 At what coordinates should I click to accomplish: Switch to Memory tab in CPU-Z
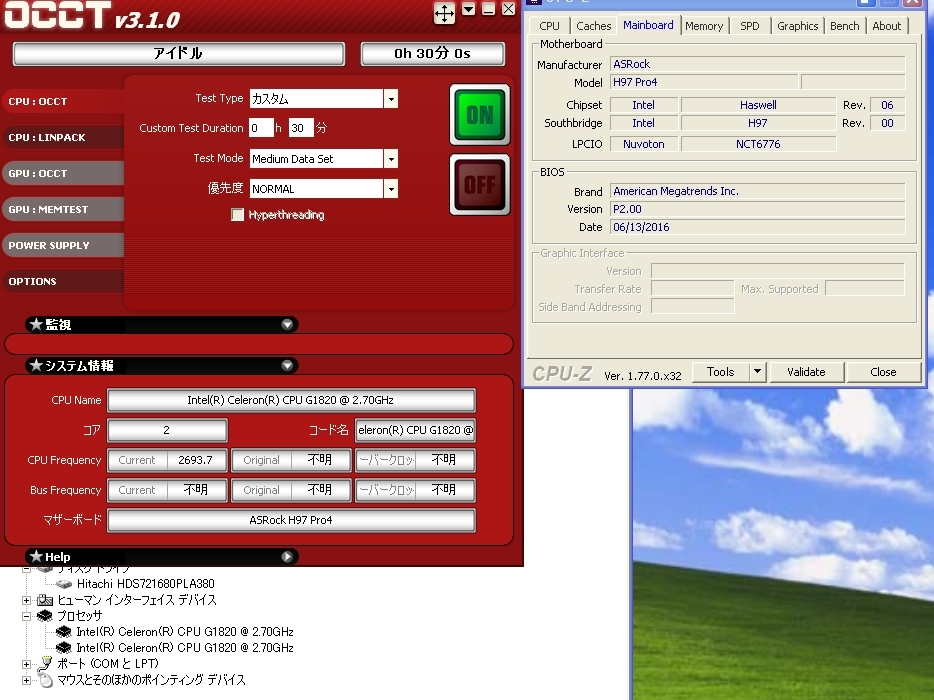pyautogui.click(x=703, y=26)
